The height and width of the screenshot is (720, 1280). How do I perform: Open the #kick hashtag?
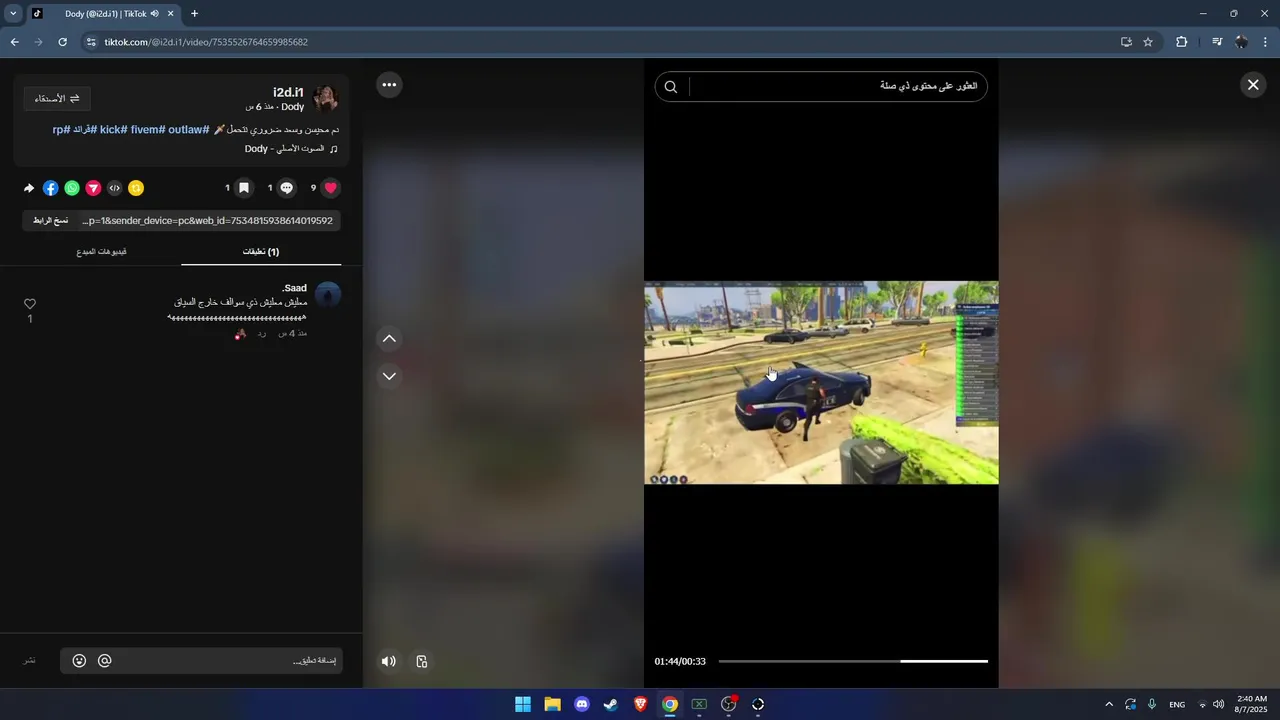coord(113,130)
